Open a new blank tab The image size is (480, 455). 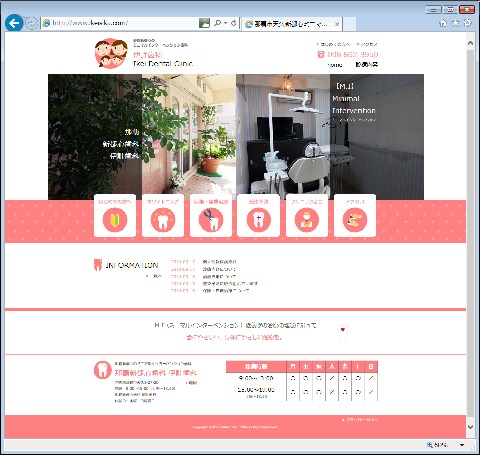coord(349,24)
